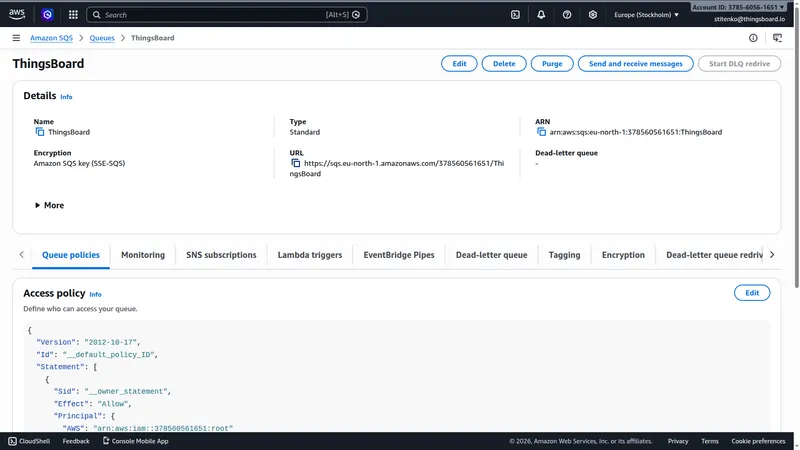Open CloudShell text in footer

35,441
